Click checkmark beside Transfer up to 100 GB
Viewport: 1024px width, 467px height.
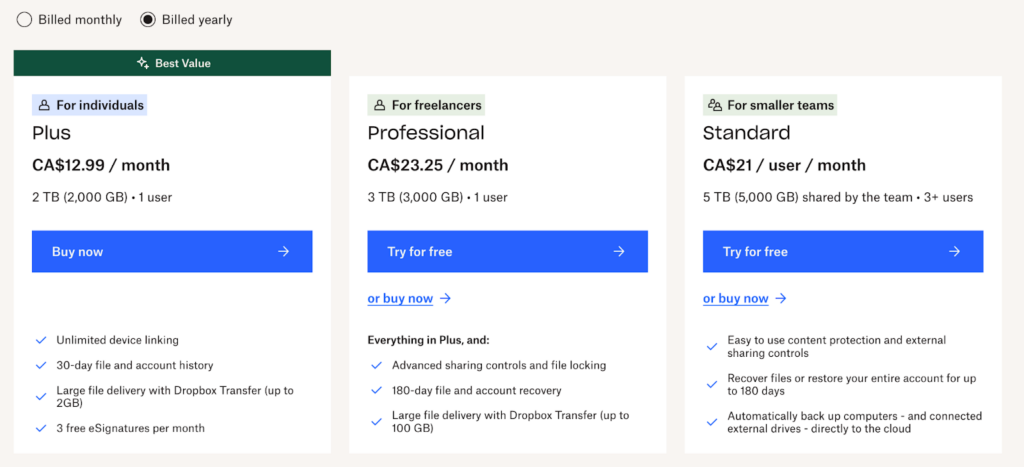pyautogui.click(x=377, y=422)
